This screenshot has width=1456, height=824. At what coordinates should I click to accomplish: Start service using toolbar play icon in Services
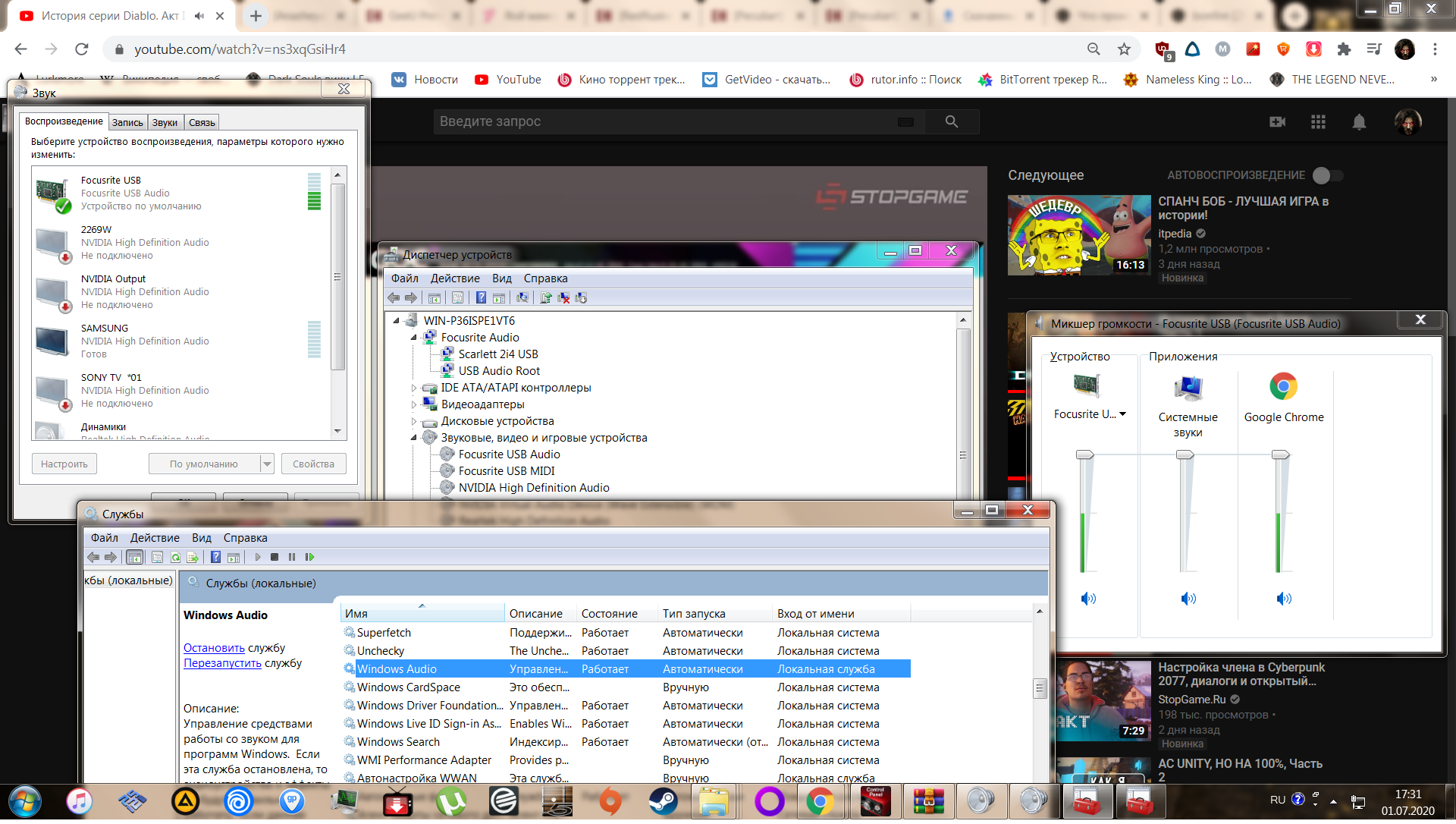[258, 557]
